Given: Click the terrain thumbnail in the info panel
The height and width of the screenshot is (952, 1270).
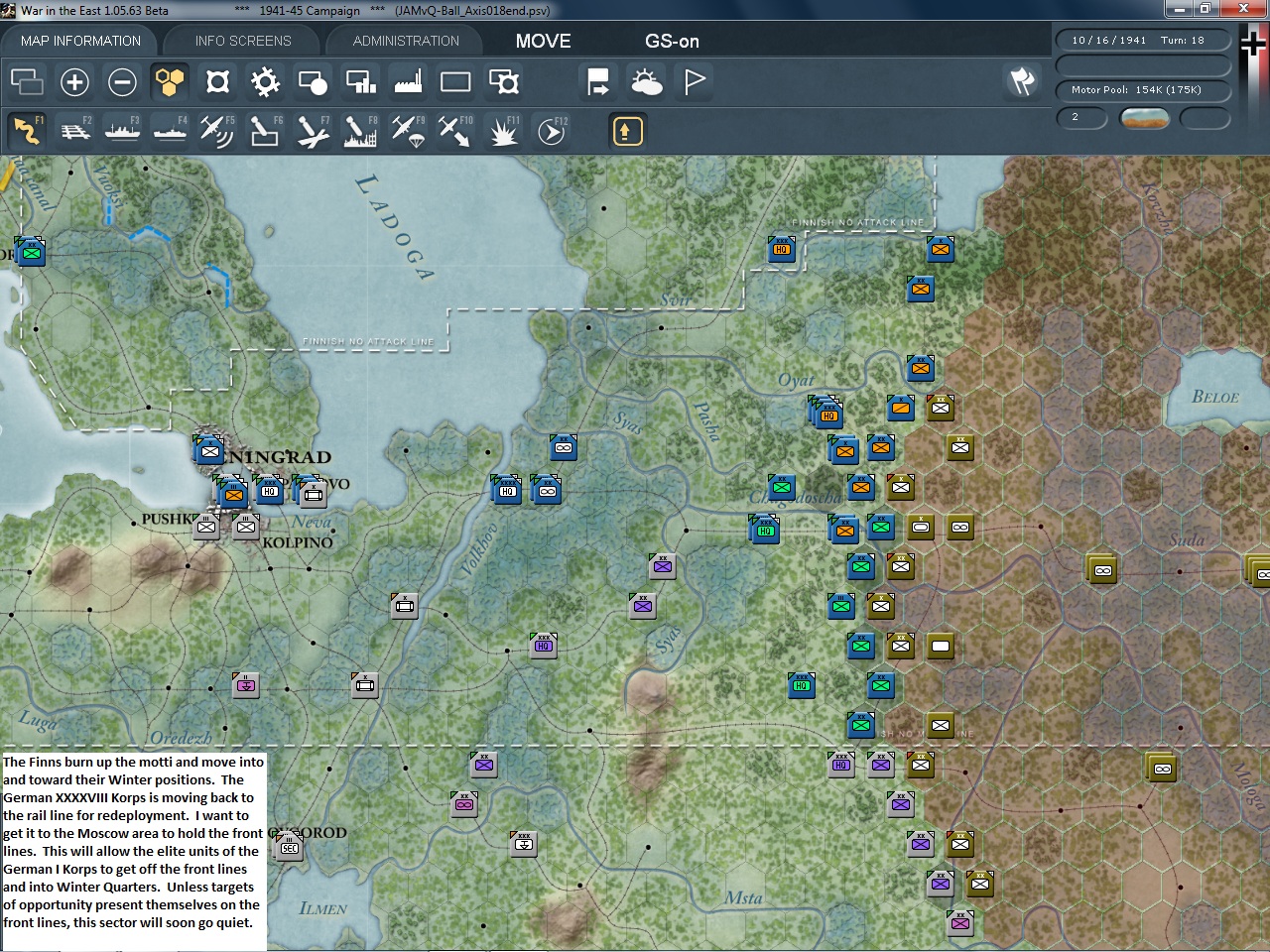Looking at the screenshot, I should pos(1144,118).
